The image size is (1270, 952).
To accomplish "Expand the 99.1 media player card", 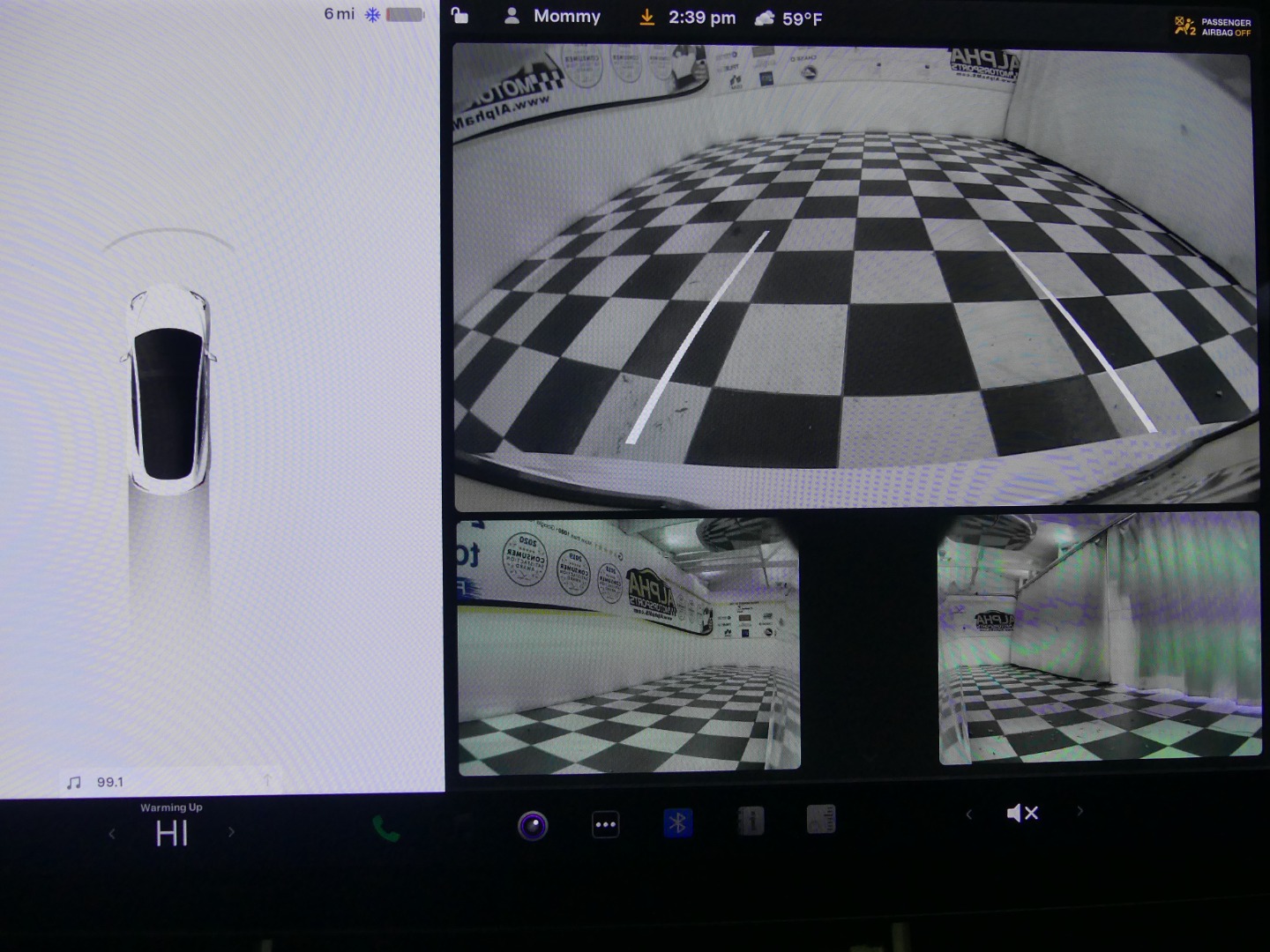I will (x=168, y=782).
